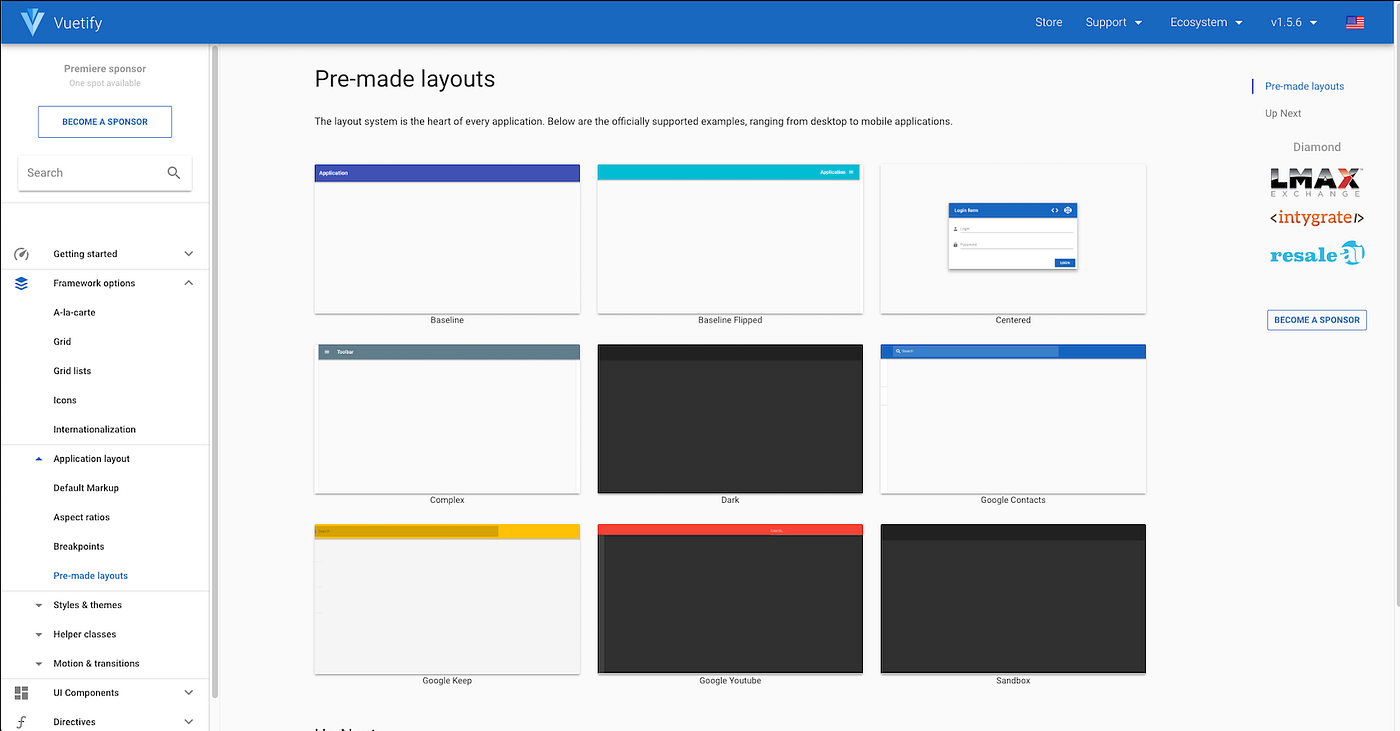Click the LMAX Exchange sponsor logo
Image resolution: width=1400 pixels, height=731 pixels.
[1316, 183]
